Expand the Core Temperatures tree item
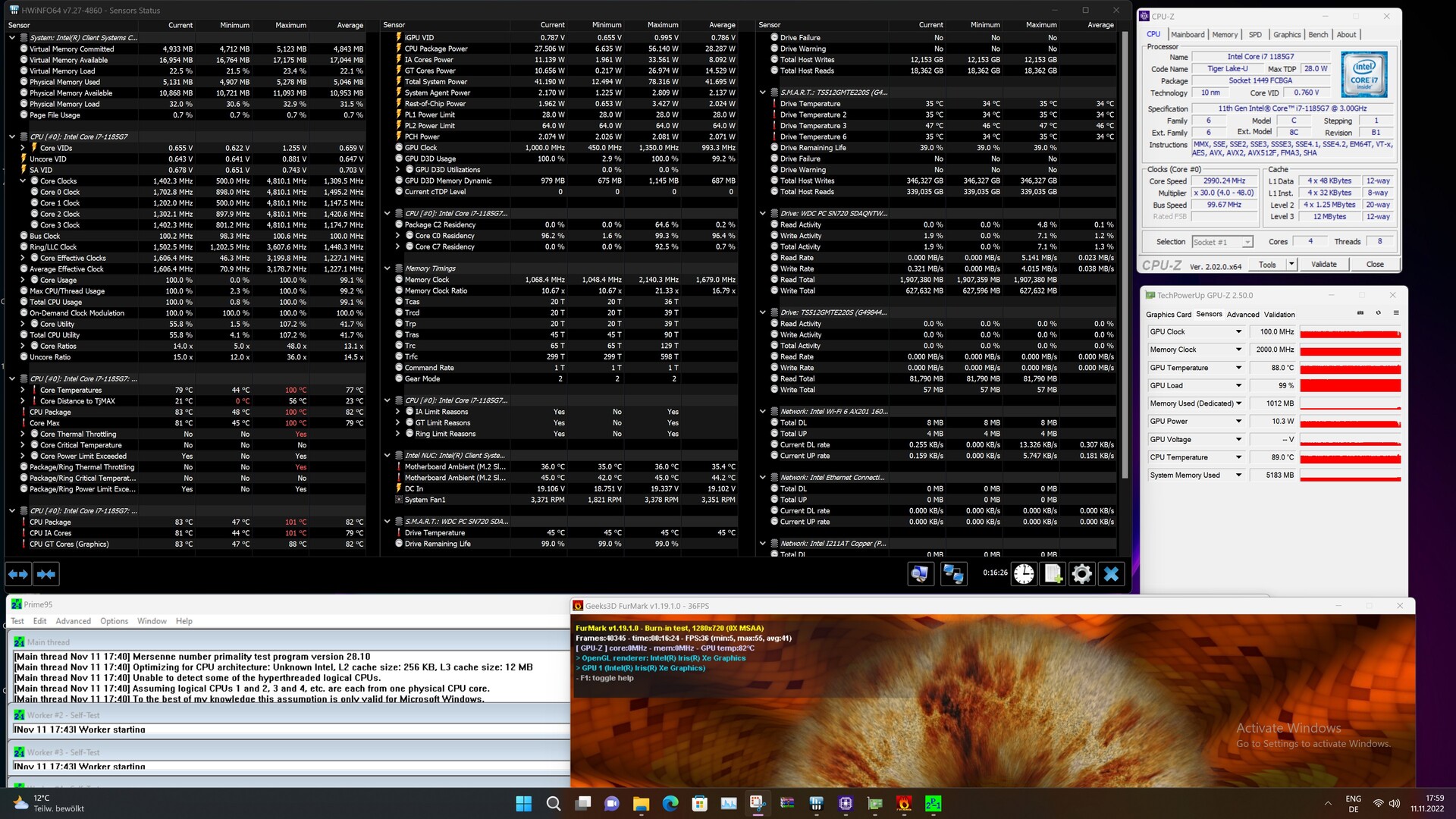The height and width of the screenshot is (819, 1456). click(23, 390)
